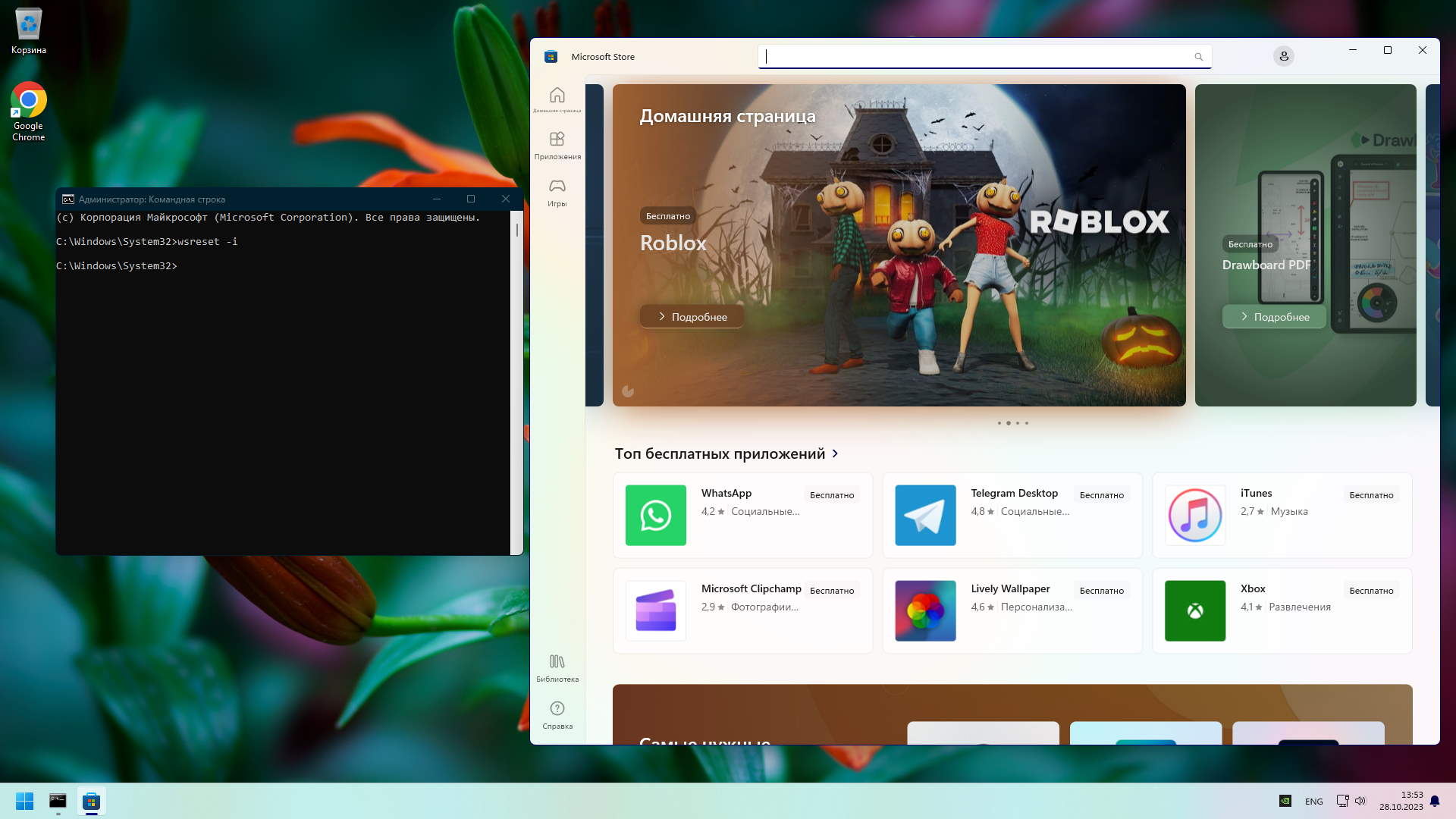Open the Apps section in sidebar
The image size is (1456, 819).
pos(557,146)
